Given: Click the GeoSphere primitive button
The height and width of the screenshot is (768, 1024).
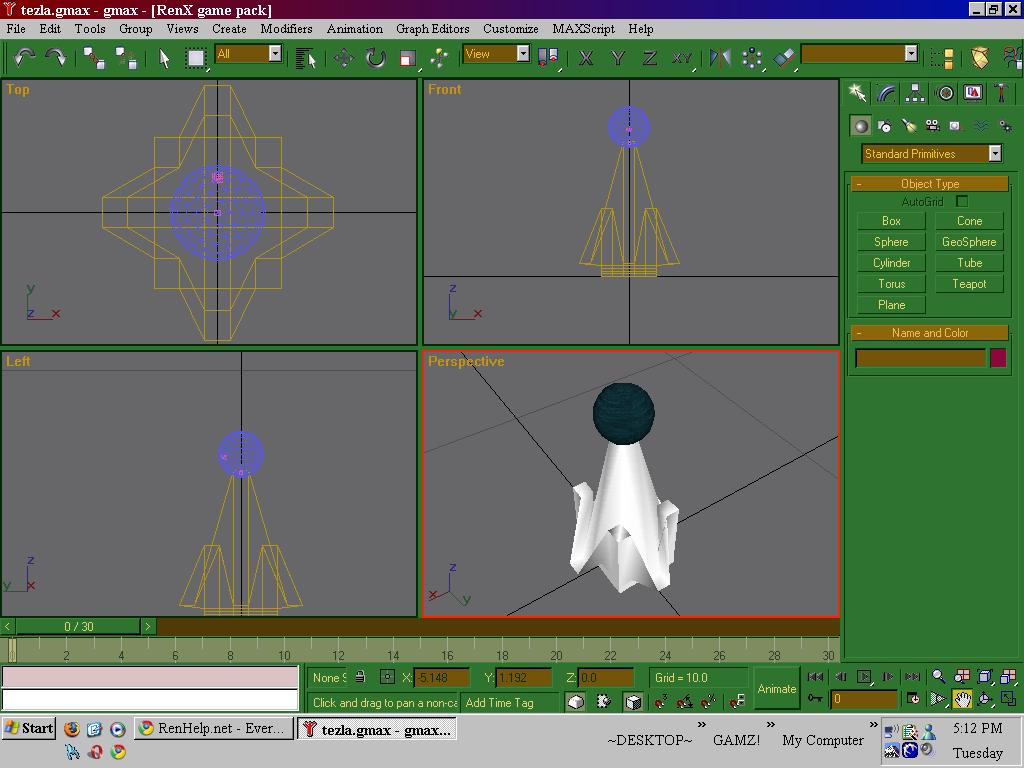Looking at the screenshot, I should click(969, 242).
